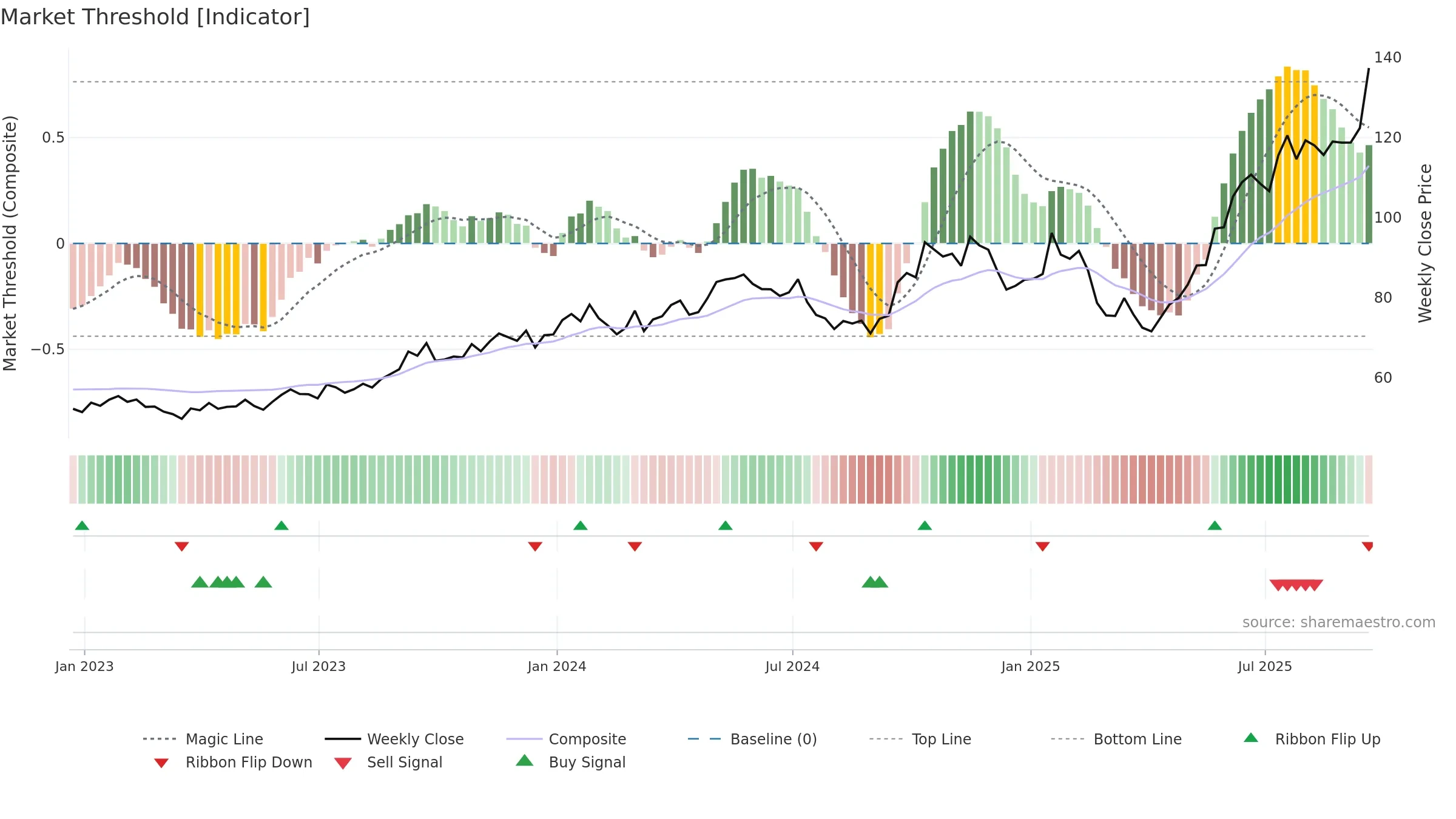Toggle Buy Signal legend entry
The height and width of the screenshot is (819, 1456).
tap(570, 762)
